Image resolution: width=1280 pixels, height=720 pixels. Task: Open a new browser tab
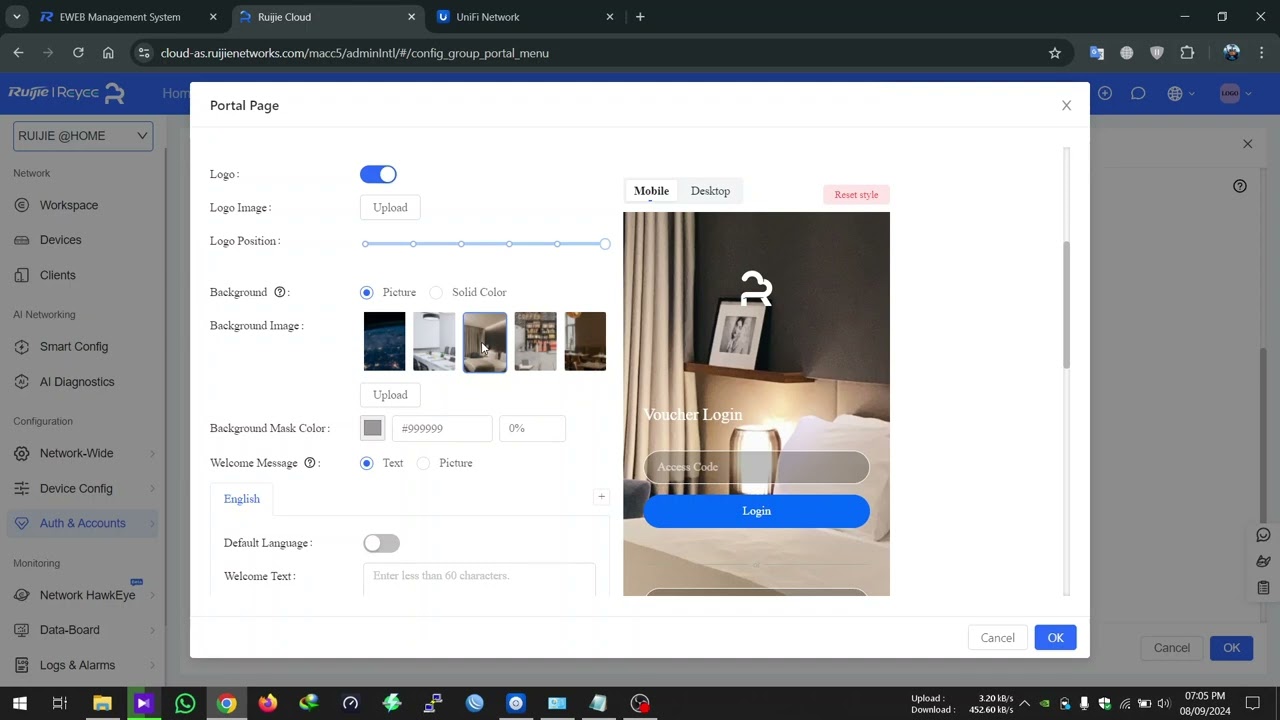click(640, 17)
